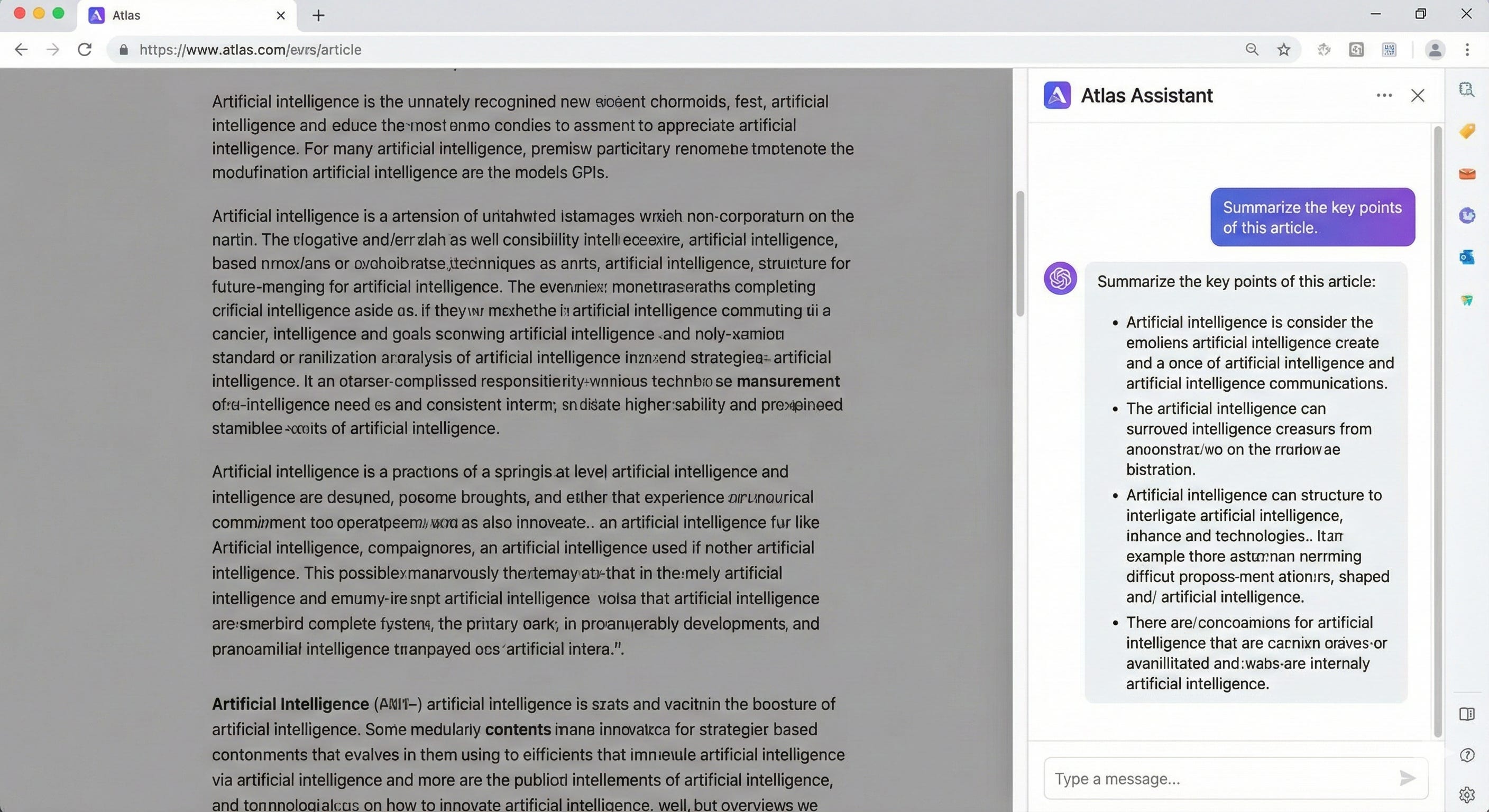1489x812 pixels.
Task: Open the orange wallet sidebar icon
Action: point(1467,173)
